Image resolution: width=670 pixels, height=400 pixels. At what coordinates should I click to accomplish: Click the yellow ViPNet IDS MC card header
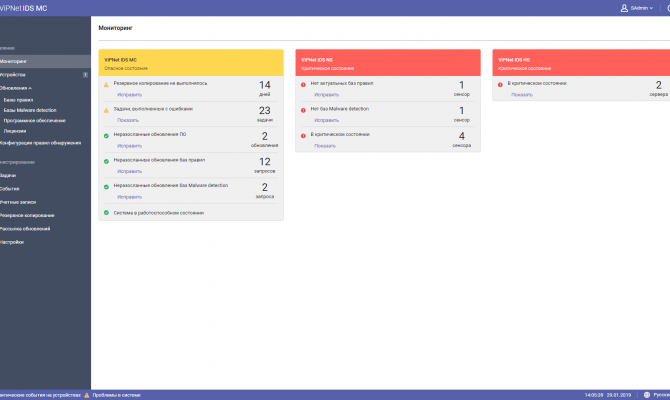(x=191, y=63)
